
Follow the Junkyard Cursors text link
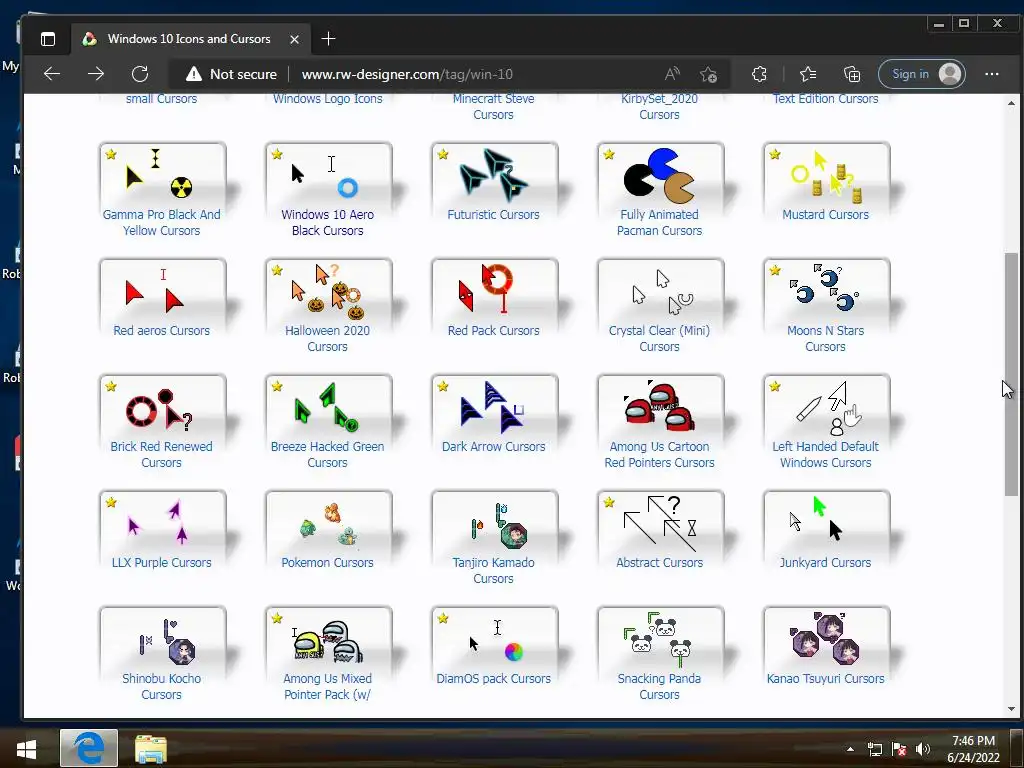[x=825, y=563]
